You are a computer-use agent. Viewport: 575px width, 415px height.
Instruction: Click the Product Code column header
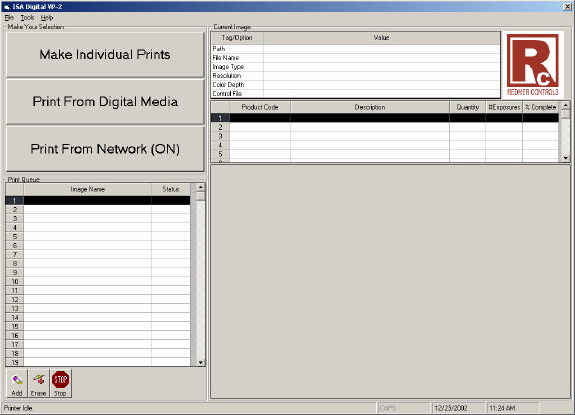point(260,107)
